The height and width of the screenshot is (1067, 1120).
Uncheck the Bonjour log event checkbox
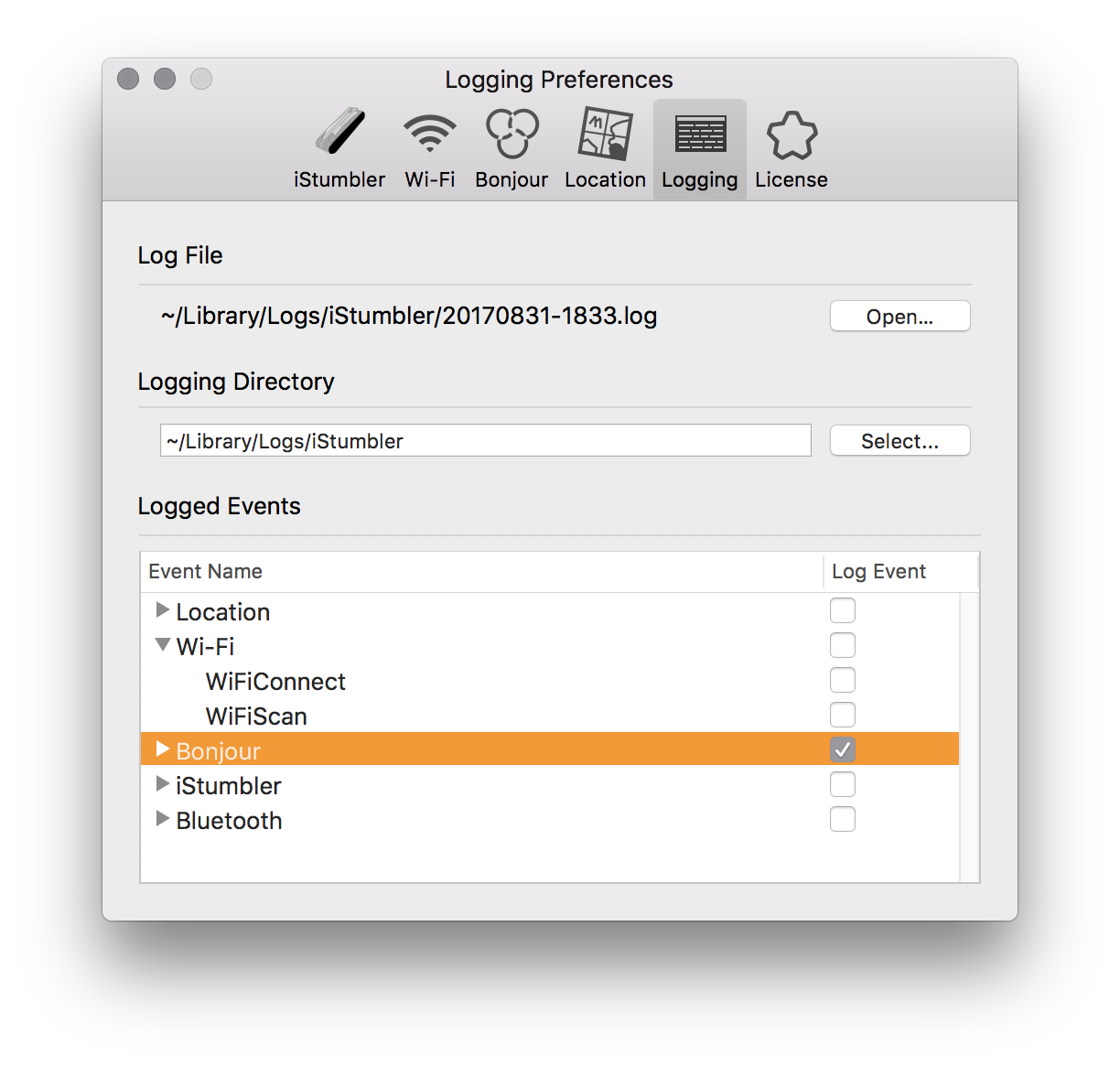pyautogui.click(x=843, y=749)
